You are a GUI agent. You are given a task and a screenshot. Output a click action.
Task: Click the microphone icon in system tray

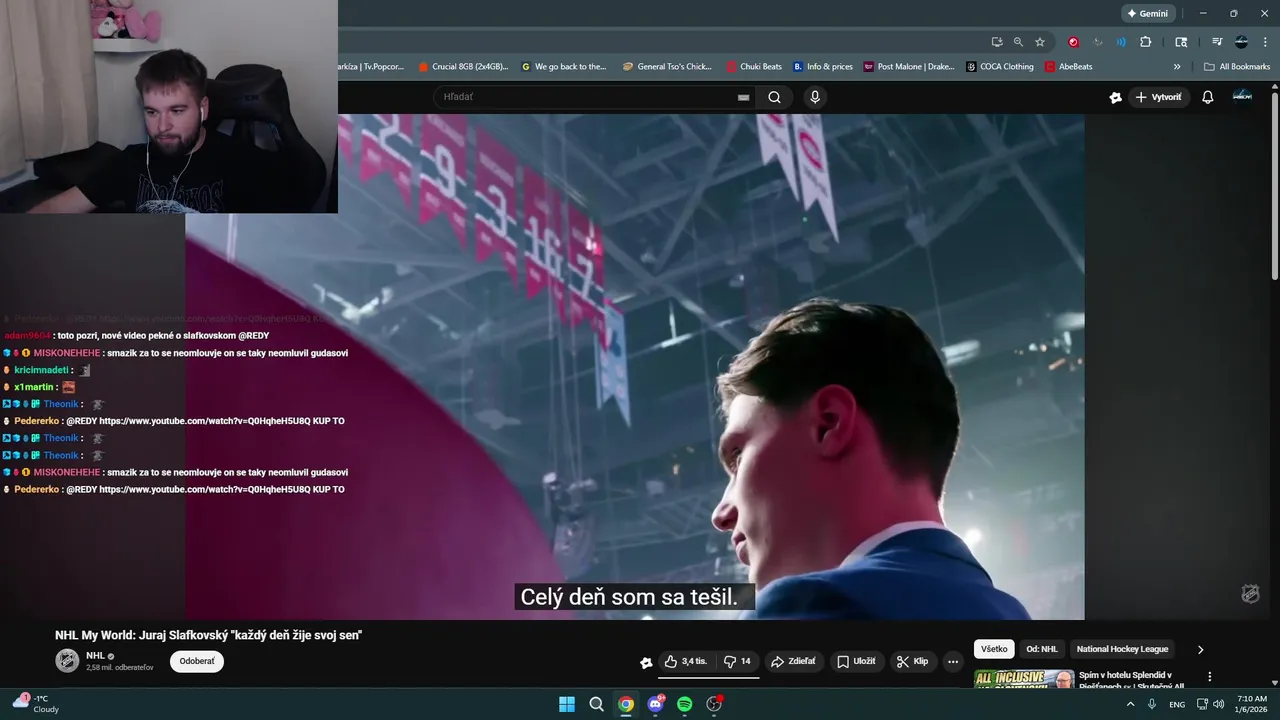[1152, 704]
